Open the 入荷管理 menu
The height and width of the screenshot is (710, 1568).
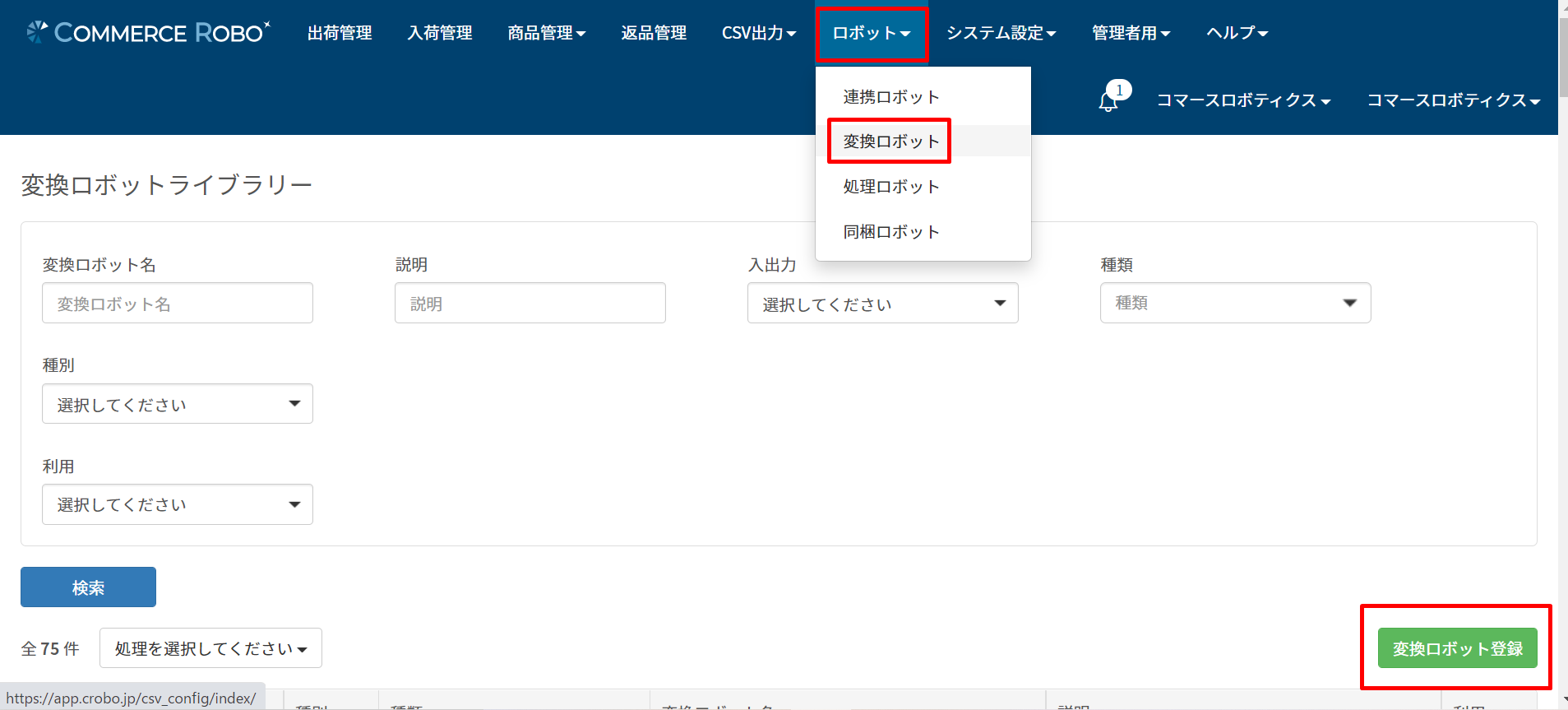(x=440, y=33)
